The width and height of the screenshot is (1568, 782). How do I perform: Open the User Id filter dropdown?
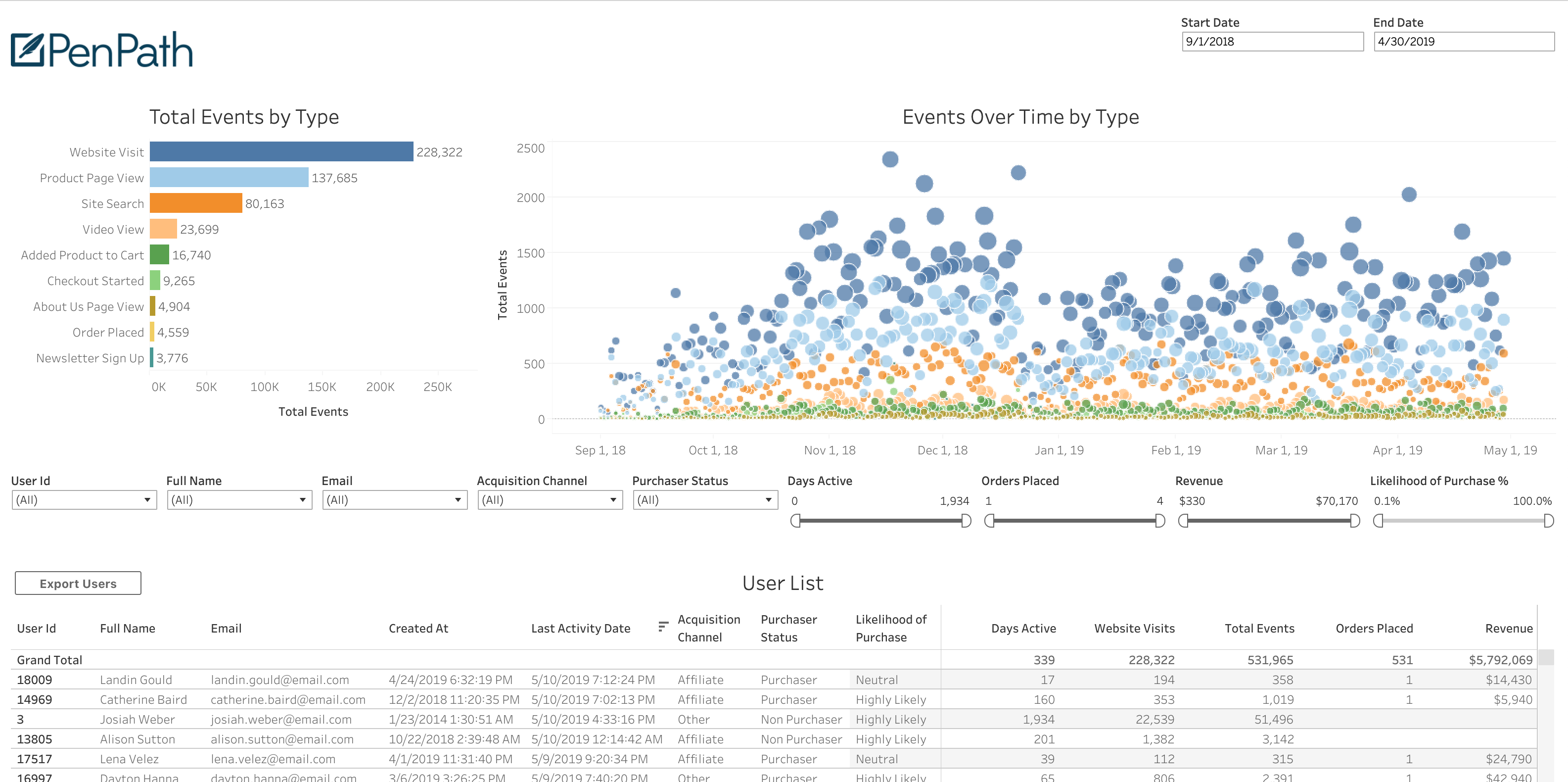click(x=84, y=500)
